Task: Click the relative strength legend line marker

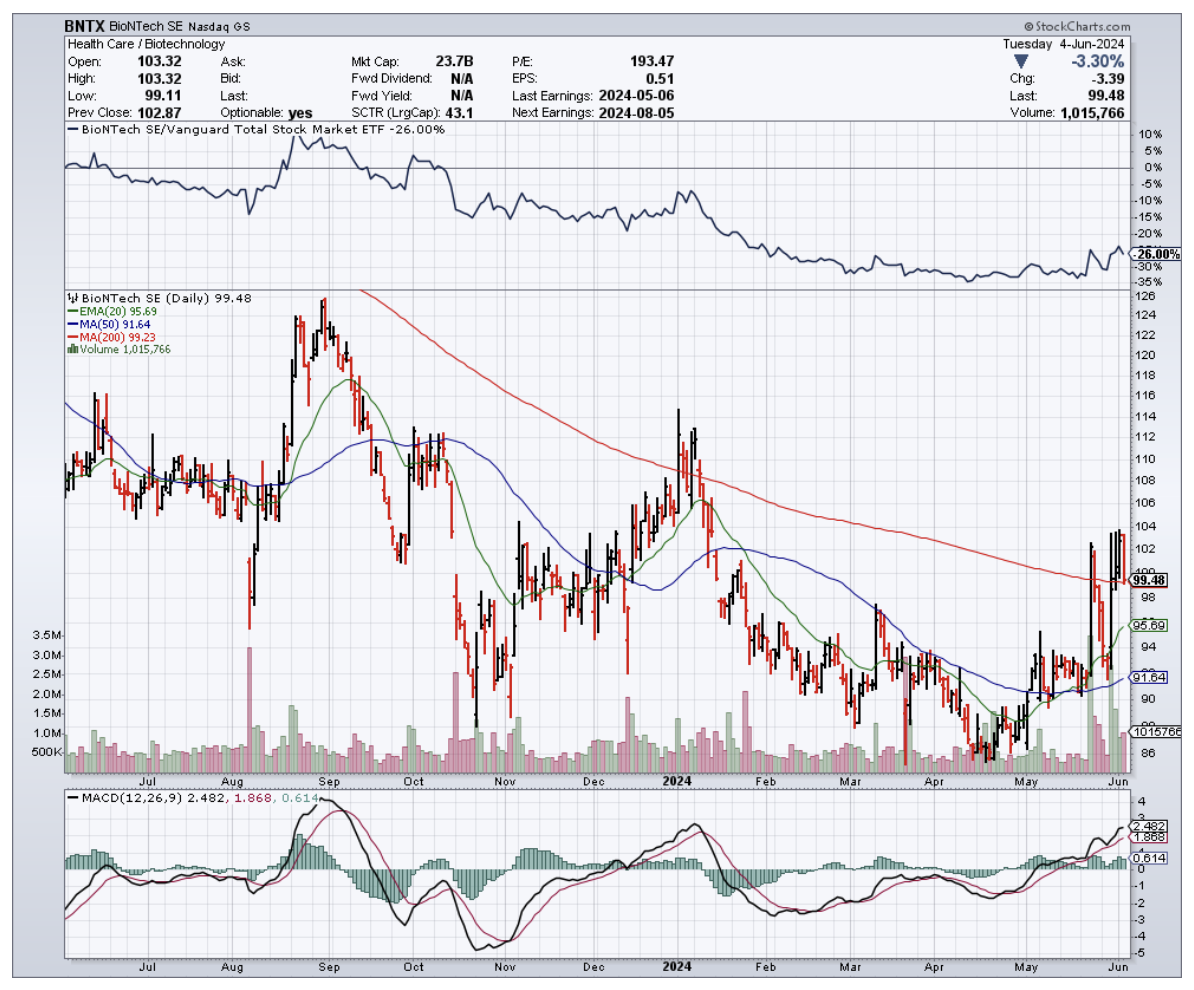Action: click(73, 130)
